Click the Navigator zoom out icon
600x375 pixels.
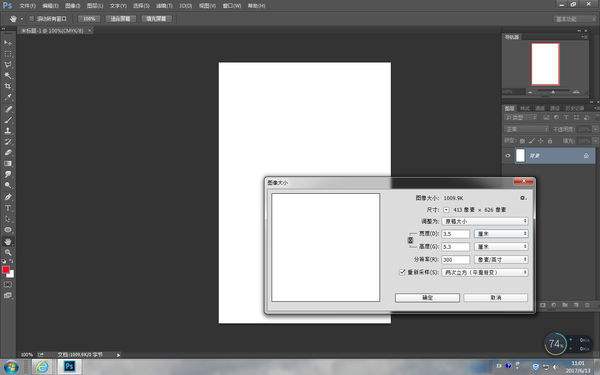pyautogui.click(x=530, y=92)
